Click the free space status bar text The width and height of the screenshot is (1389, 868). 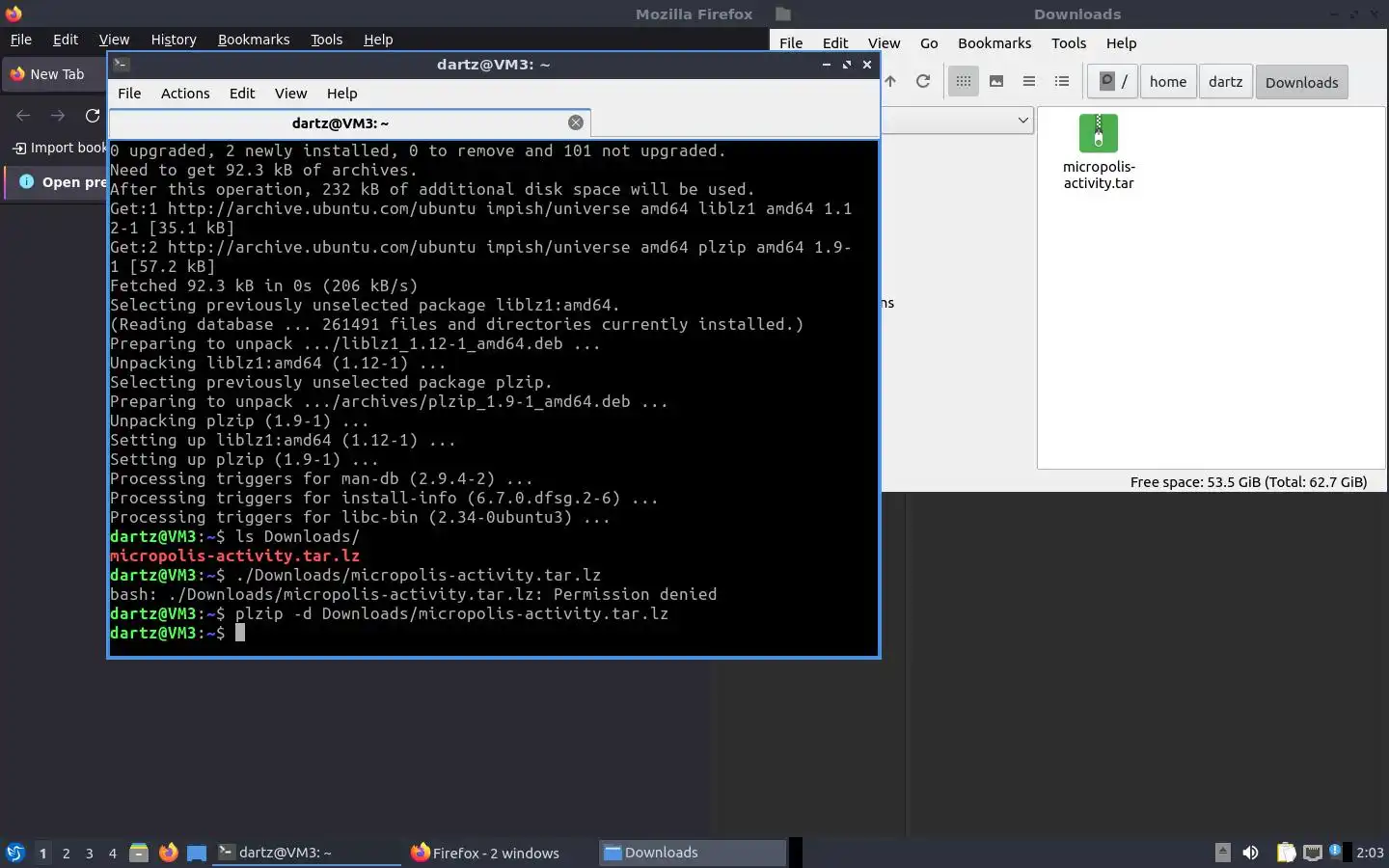1248,482
